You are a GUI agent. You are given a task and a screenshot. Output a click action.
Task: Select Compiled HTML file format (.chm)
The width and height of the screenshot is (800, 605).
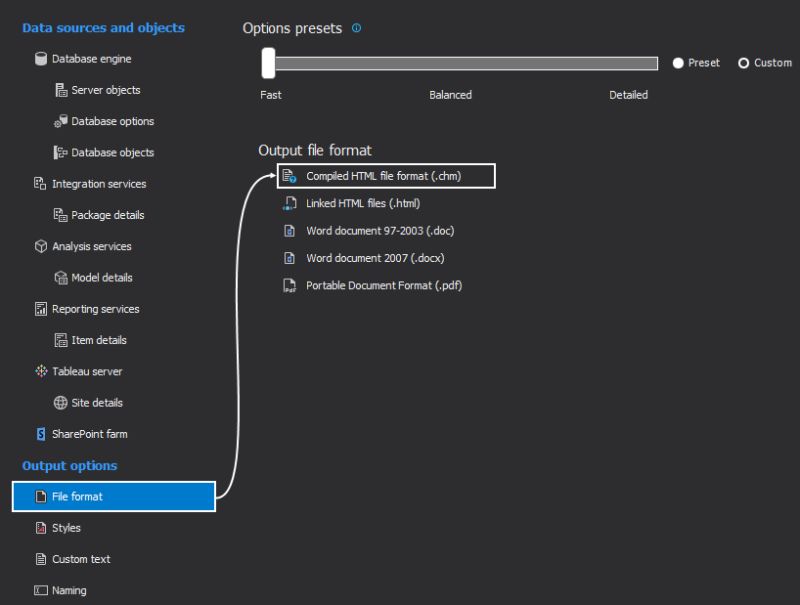tap(384, 175)
